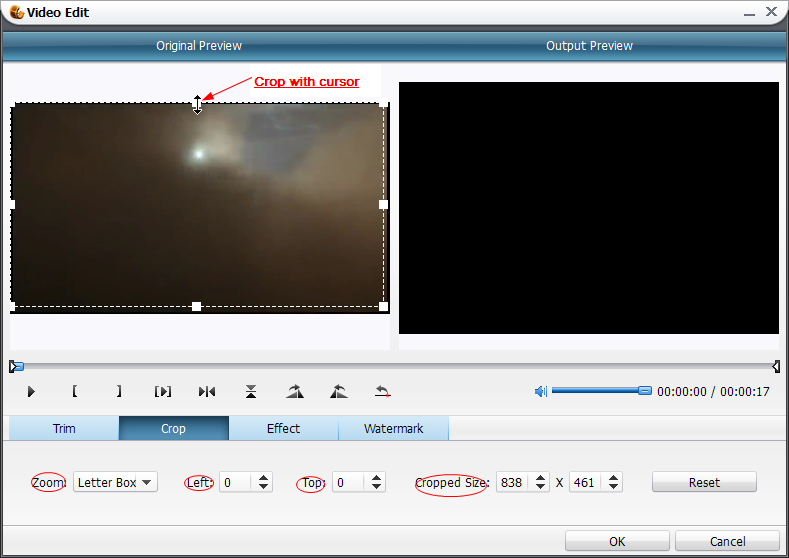Click the Cancel button
Screen dimensions: 789x558
point(727,541)
